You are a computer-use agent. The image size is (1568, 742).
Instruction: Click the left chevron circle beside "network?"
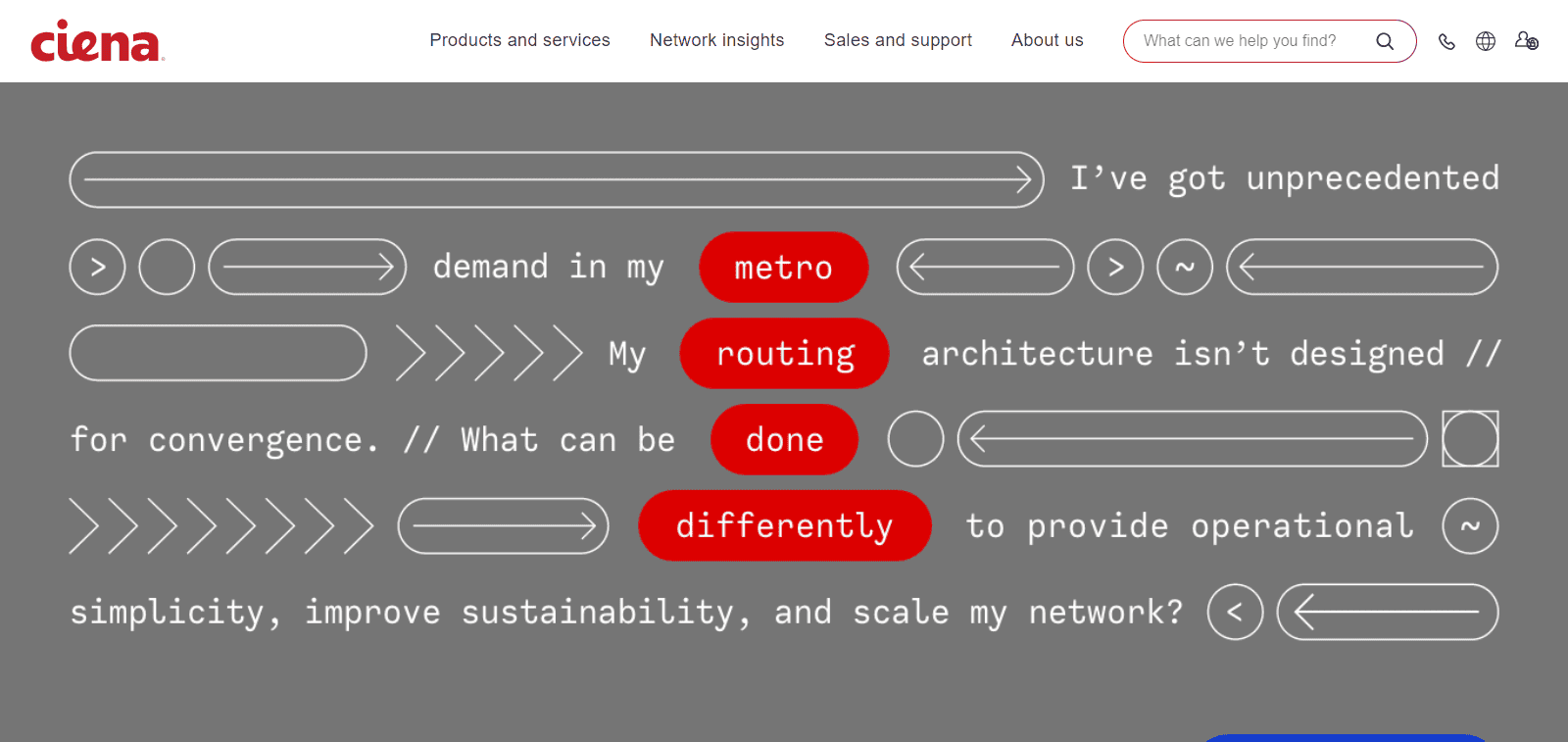[x=1235, y=613]
